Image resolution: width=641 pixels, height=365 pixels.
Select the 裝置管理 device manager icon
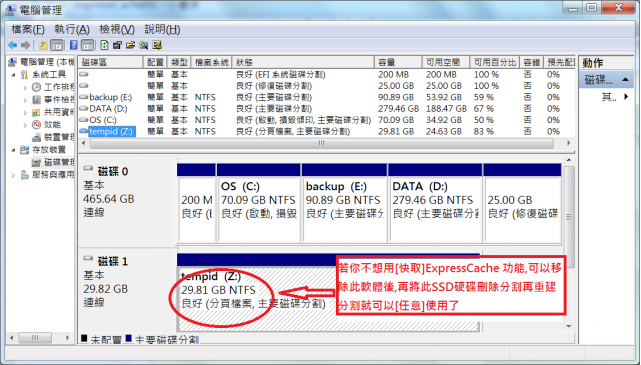coord(37,137)
